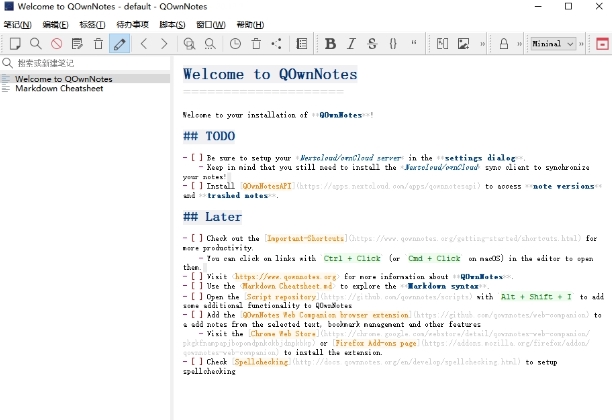Open the Minimal workspace dropdown
Viewport: 612px width, 420px height.
(x=553, y=44)
